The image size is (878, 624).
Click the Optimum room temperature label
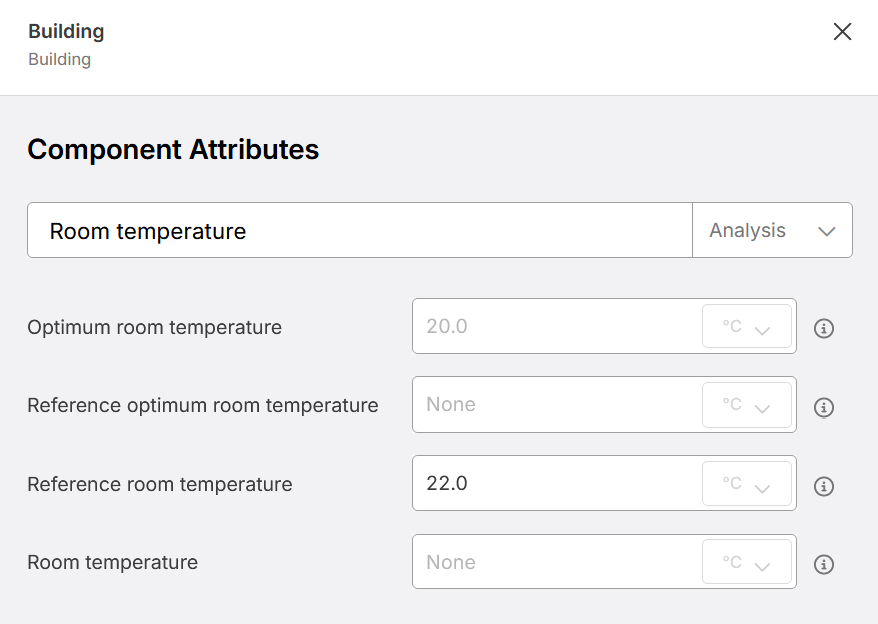[x=155, y=327]
